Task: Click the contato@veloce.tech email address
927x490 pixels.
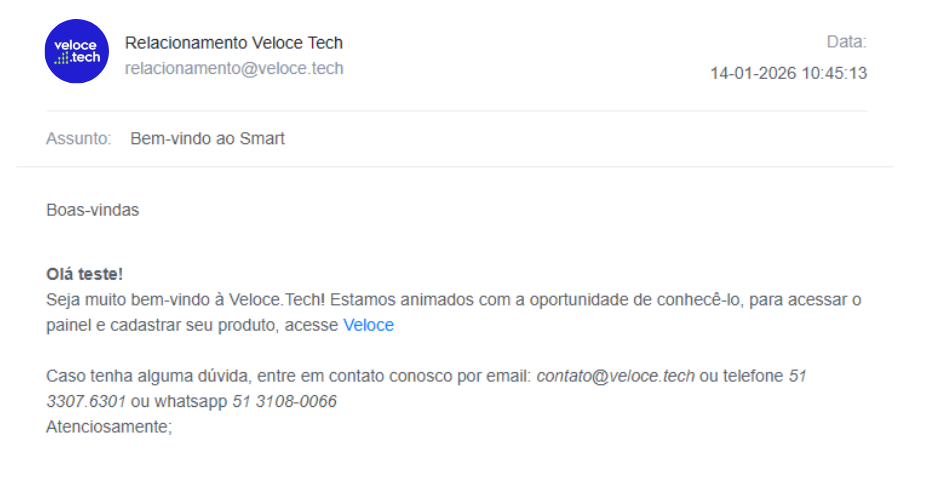Action: point(615,376)
